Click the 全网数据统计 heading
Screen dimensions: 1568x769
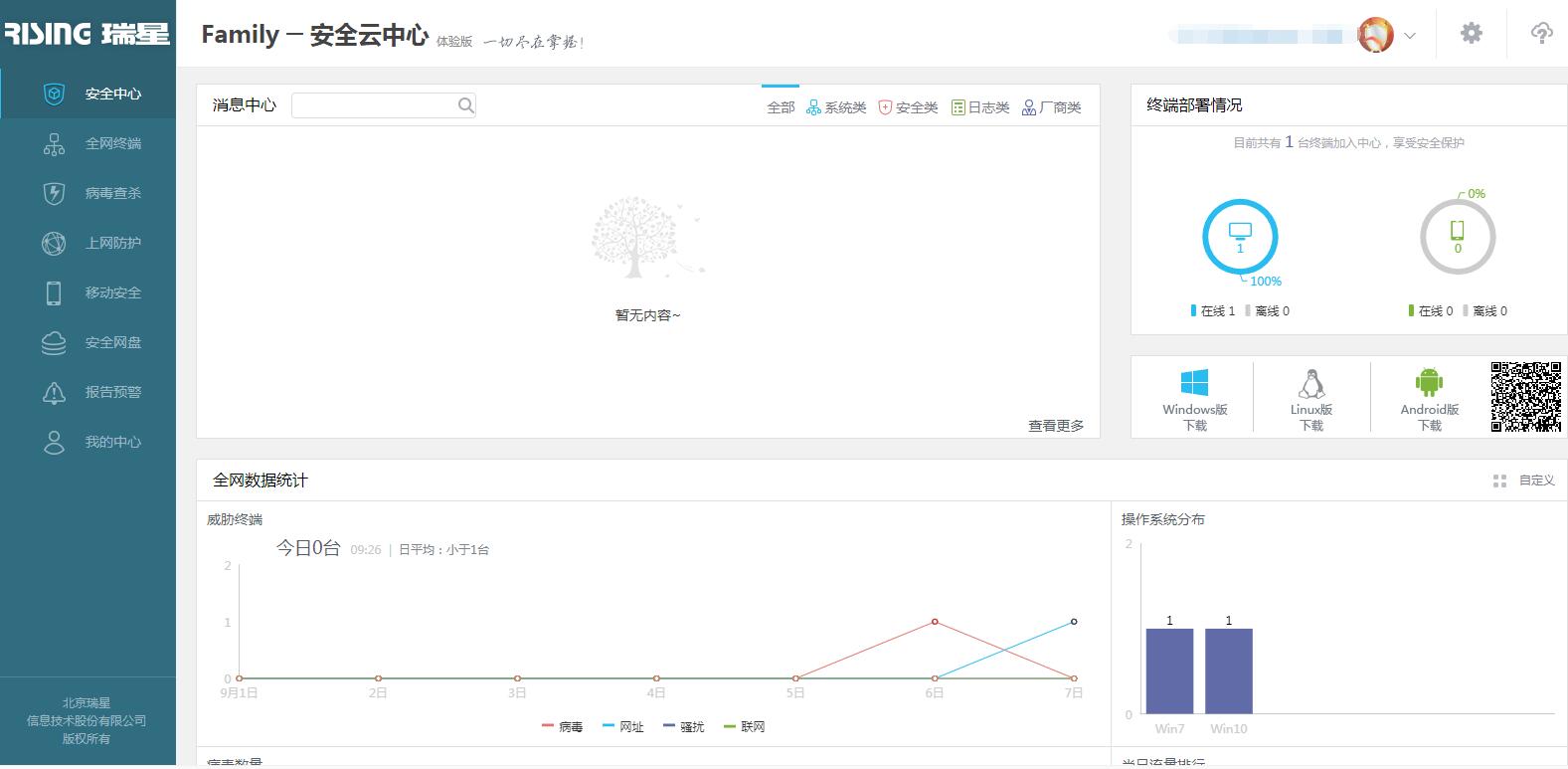click(261, 481)
